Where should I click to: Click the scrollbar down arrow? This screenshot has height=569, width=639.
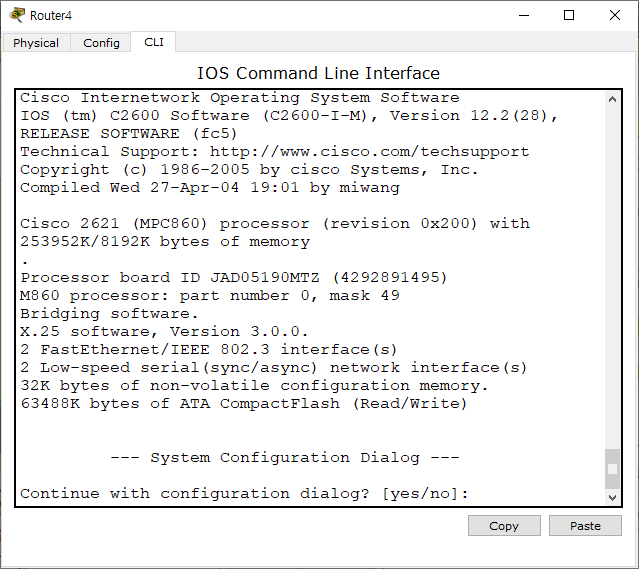coord(612,497)
